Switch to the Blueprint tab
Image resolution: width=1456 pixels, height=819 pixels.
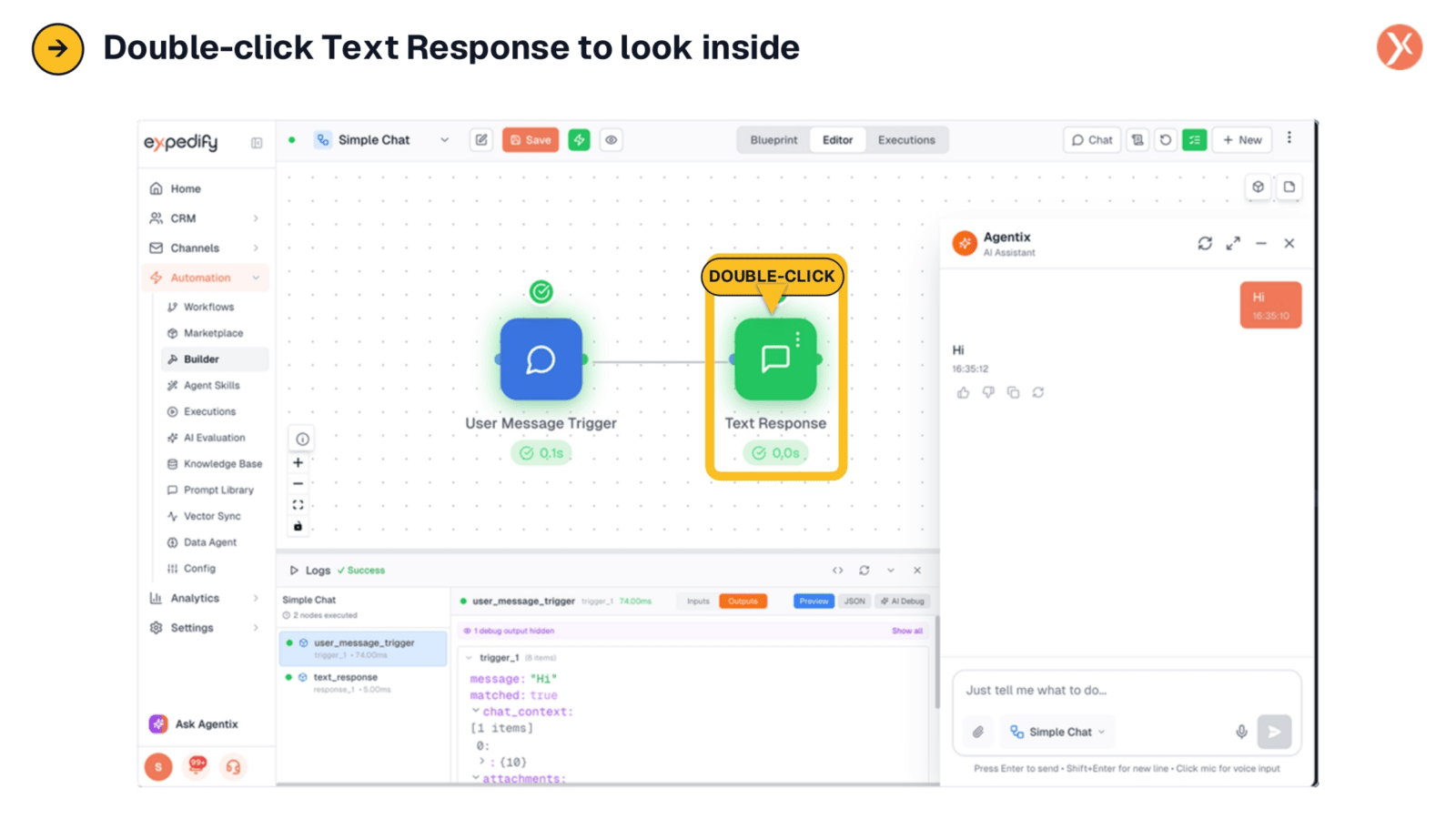click(773, 140)
